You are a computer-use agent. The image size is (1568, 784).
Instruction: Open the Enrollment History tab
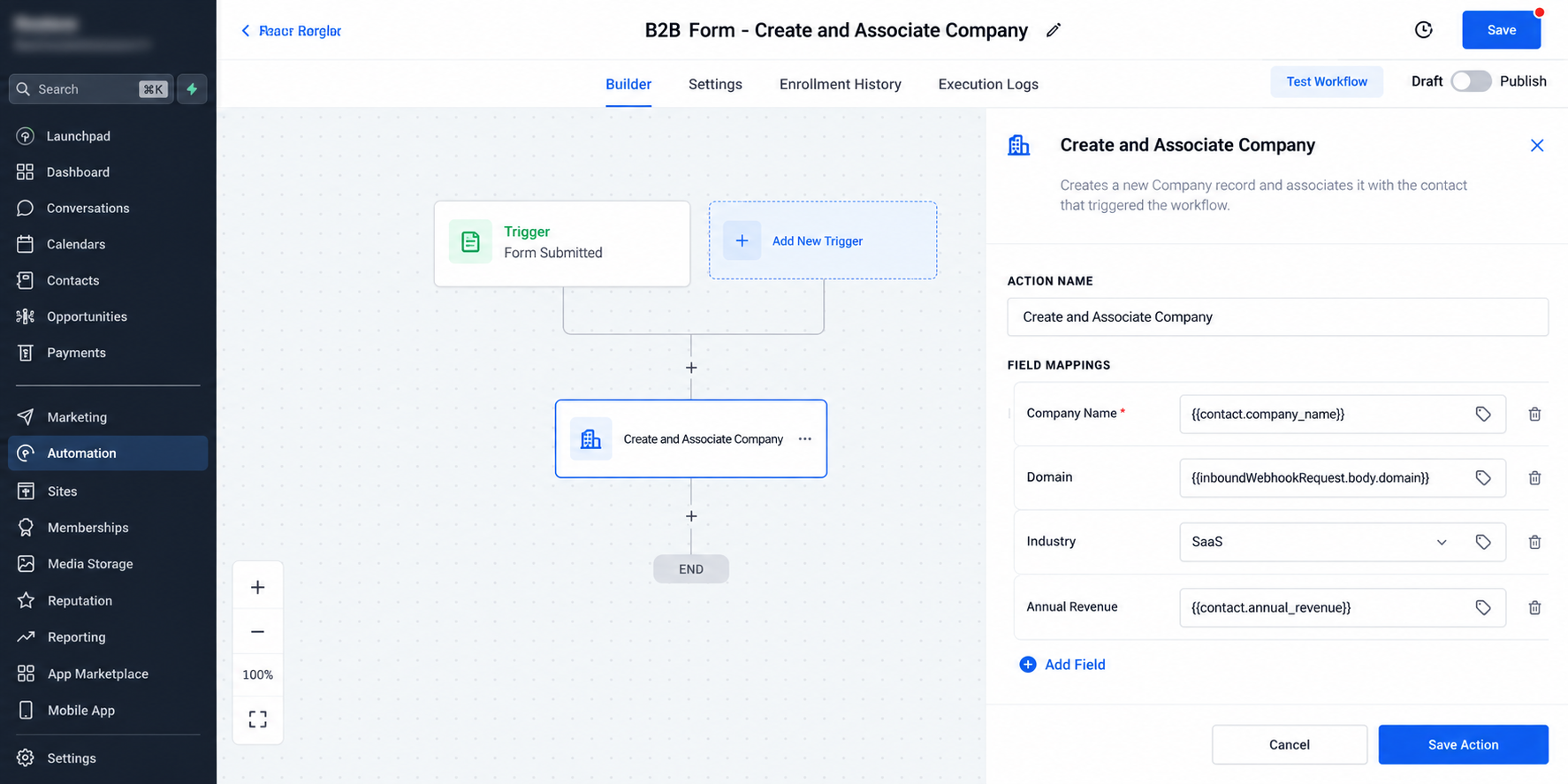(x=841, y=84)
